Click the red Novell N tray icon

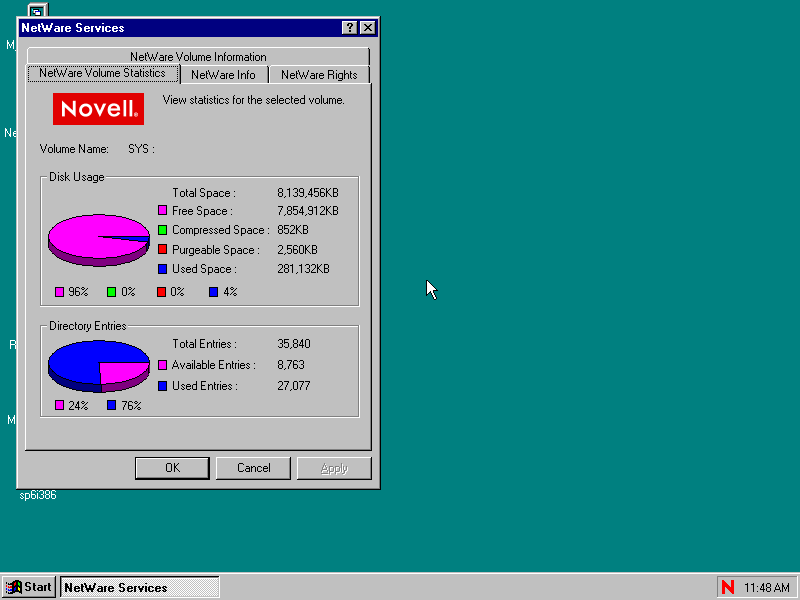click(x=728, y=587)
